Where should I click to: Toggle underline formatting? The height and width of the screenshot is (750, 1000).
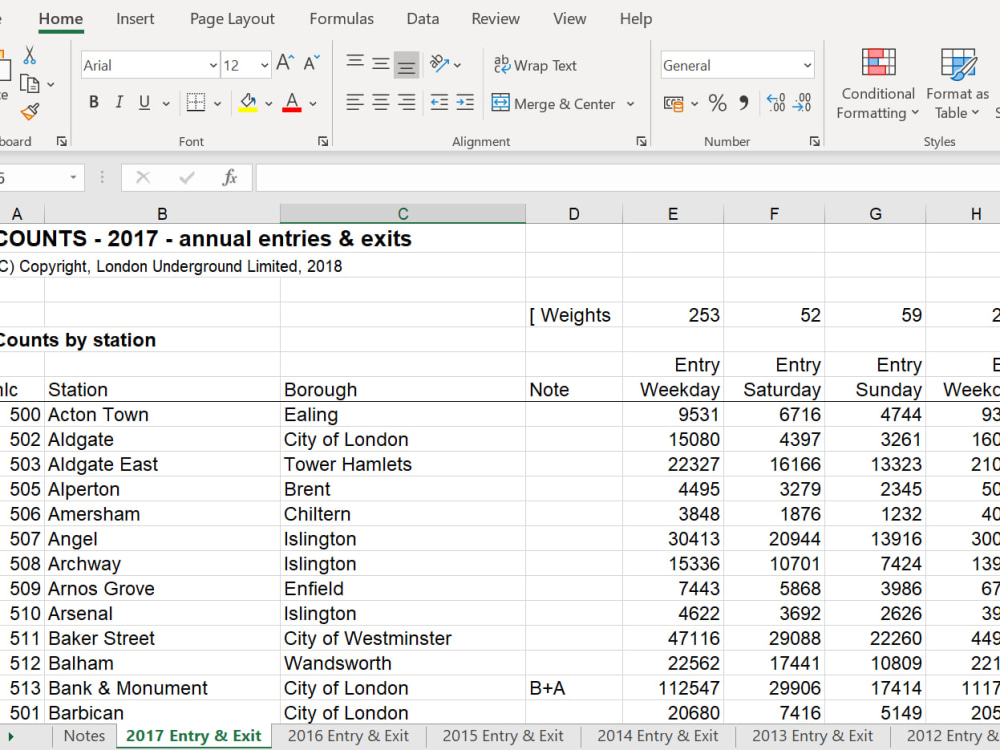point(144,102)
